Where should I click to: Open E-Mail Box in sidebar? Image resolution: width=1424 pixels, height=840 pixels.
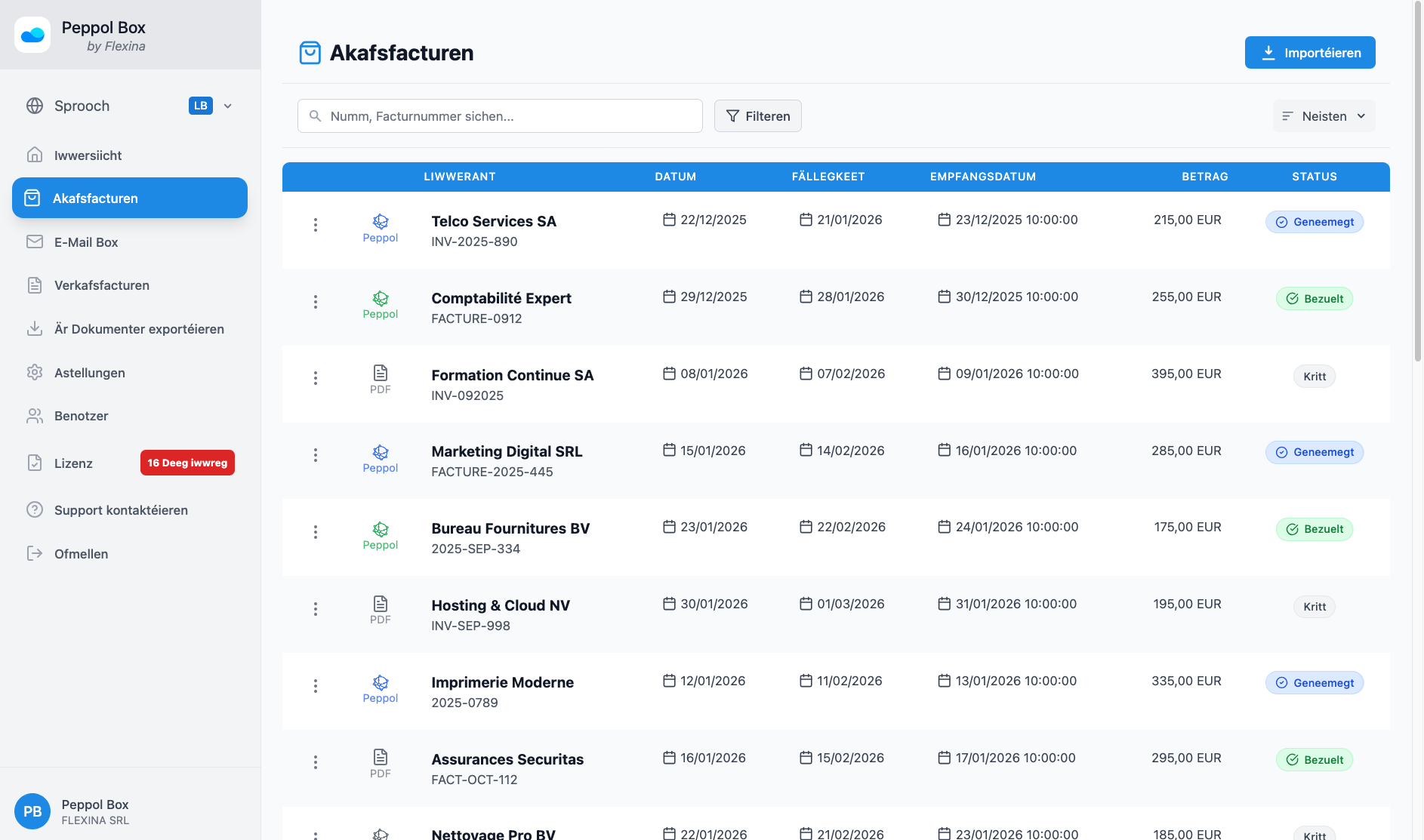click(x=86, y=242)
